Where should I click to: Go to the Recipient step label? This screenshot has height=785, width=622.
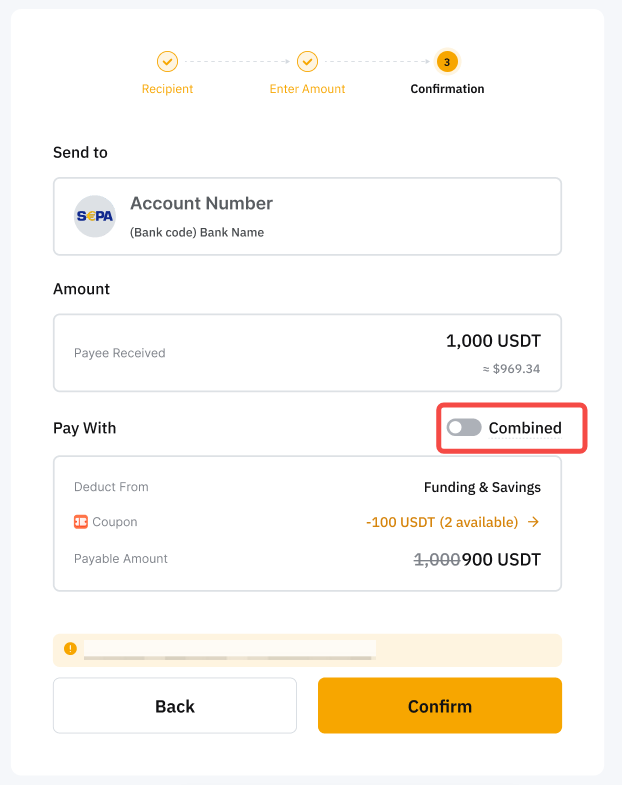(167, 89)
